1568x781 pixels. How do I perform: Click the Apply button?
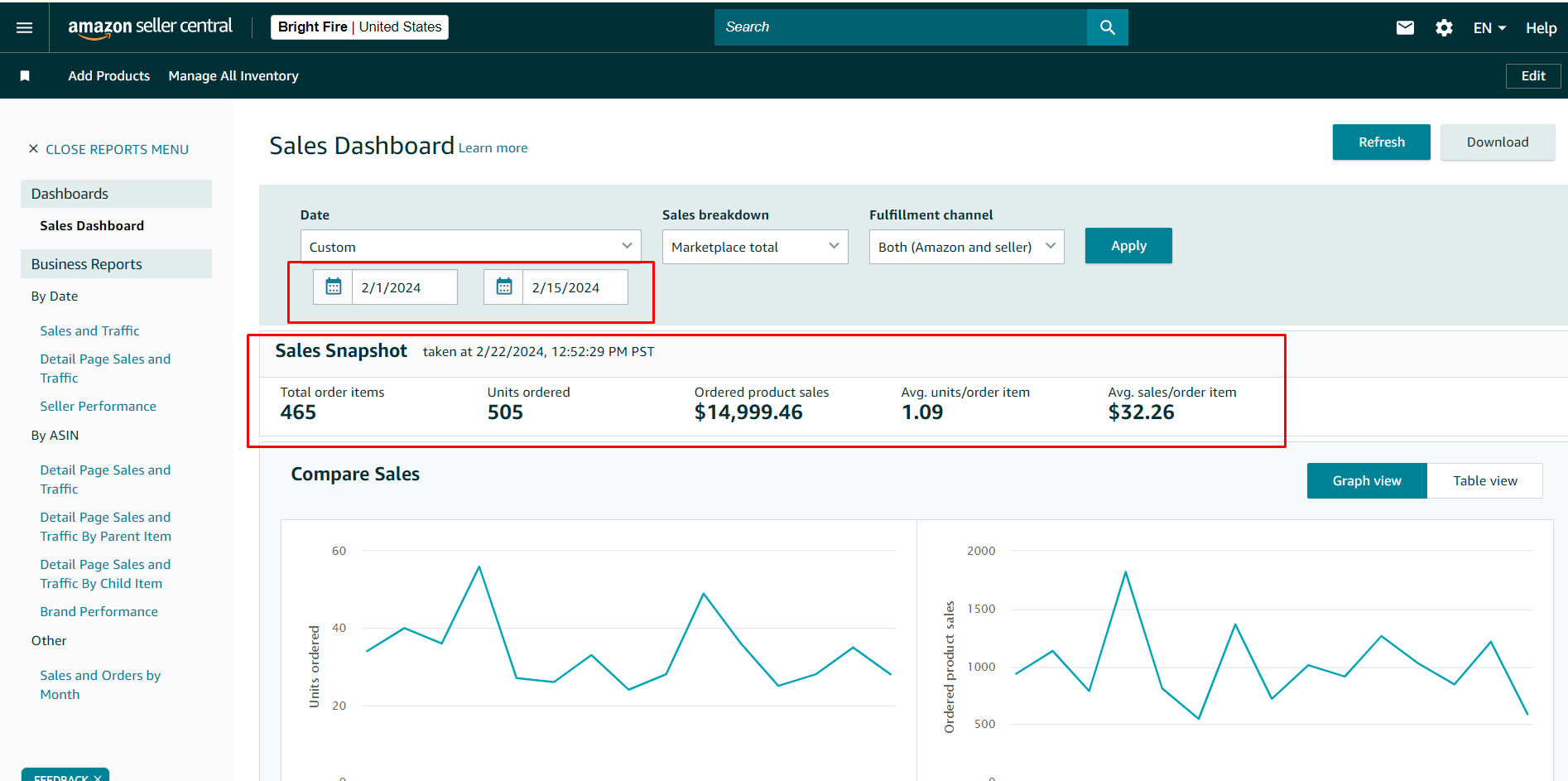pyautogui.click(x=1128, y=246)
